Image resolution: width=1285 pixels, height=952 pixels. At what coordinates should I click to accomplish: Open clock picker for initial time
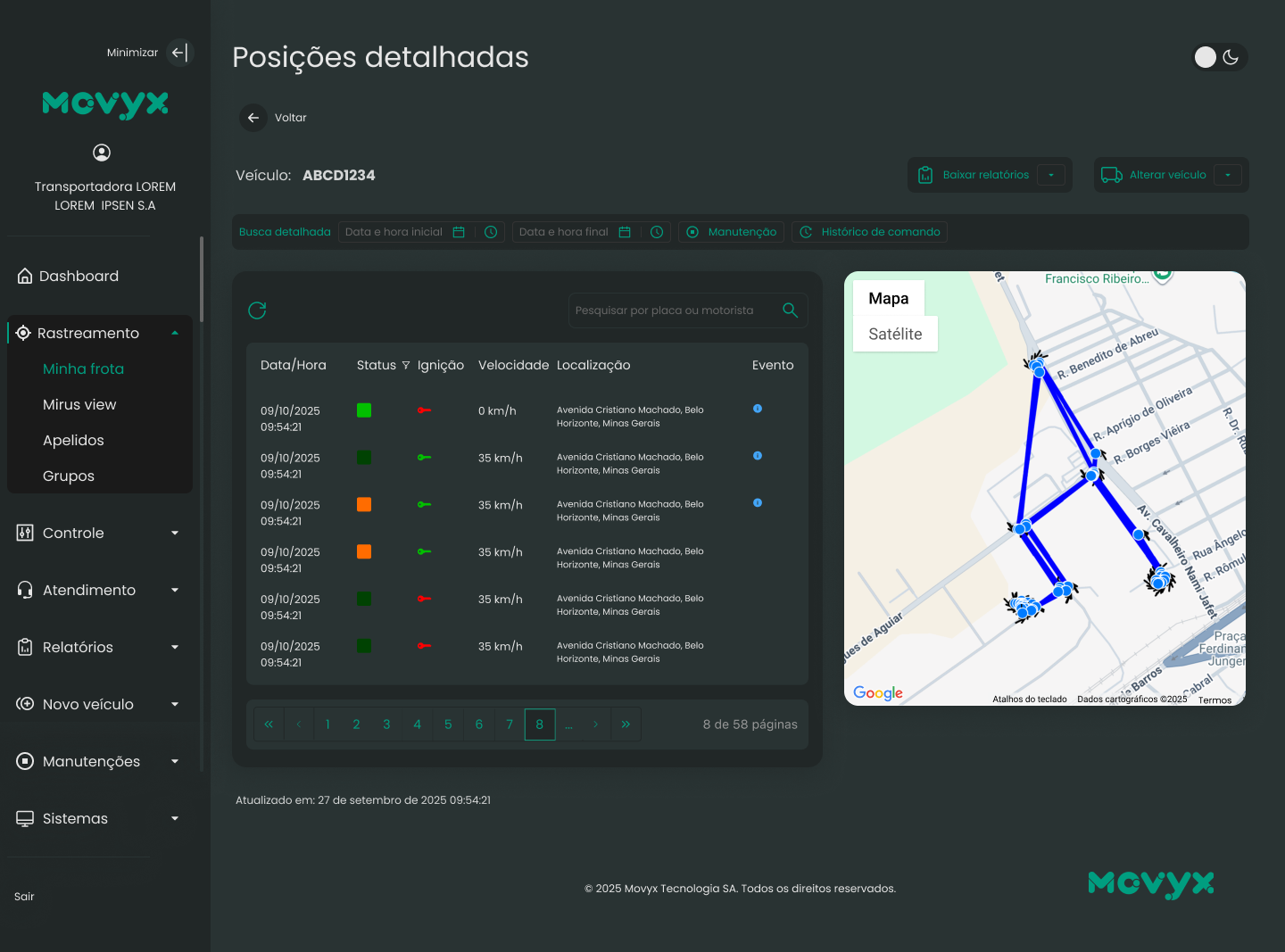click(491, 232)
